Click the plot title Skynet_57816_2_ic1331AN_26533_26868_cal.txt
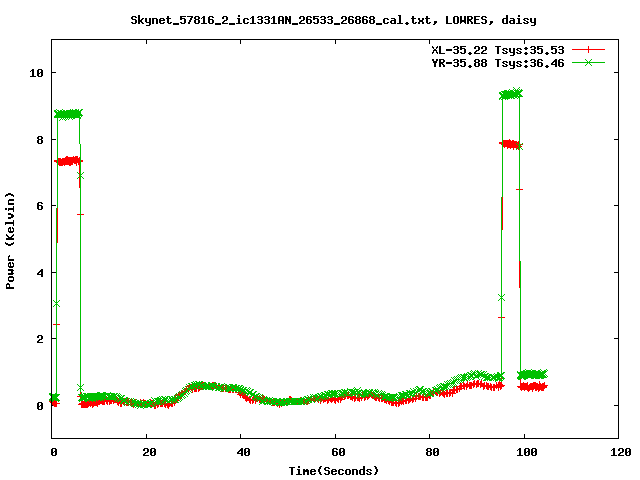 (x=333, y=20)
